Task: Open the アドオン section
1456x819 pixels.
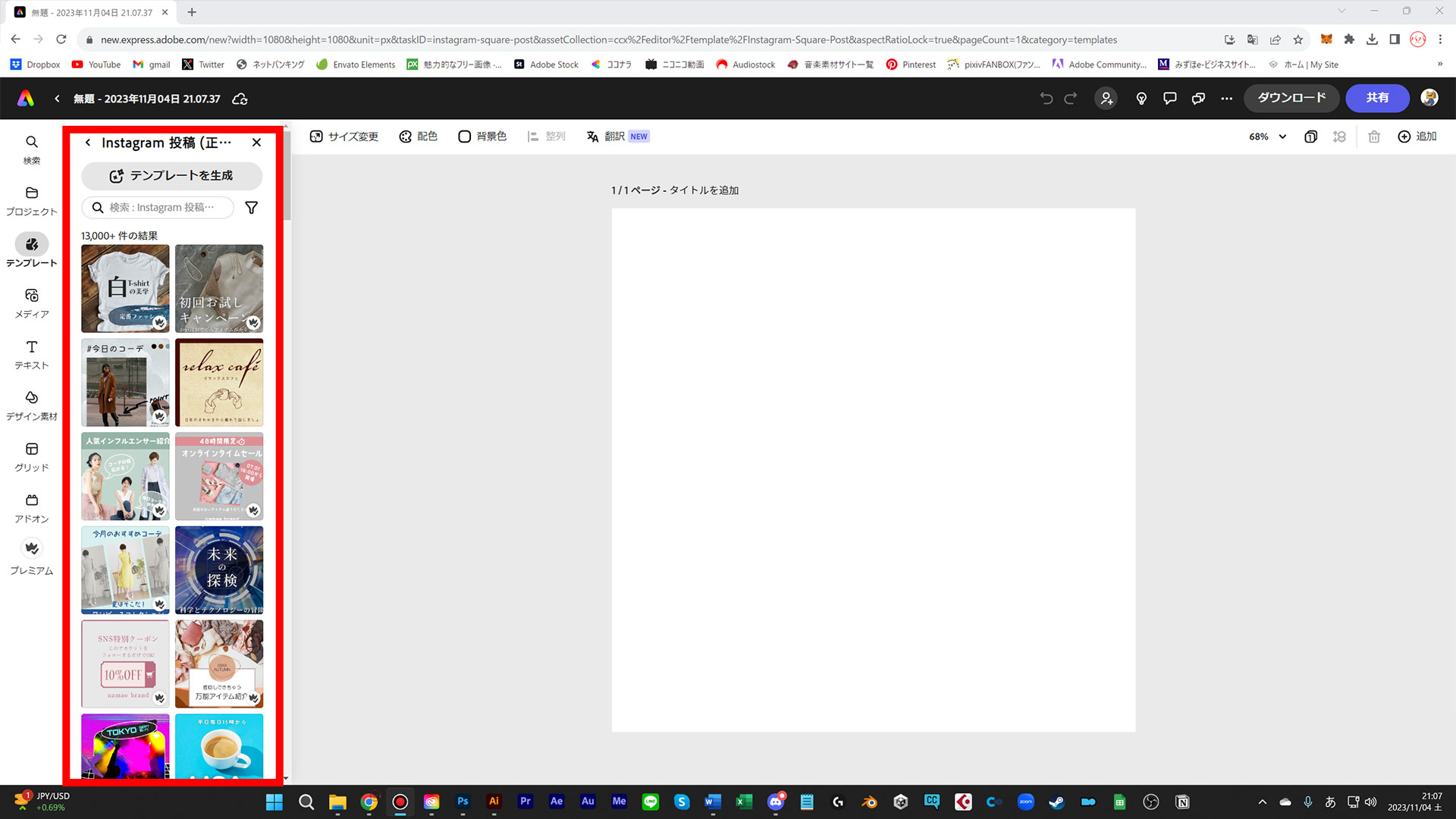Action: tap(31, 507)
